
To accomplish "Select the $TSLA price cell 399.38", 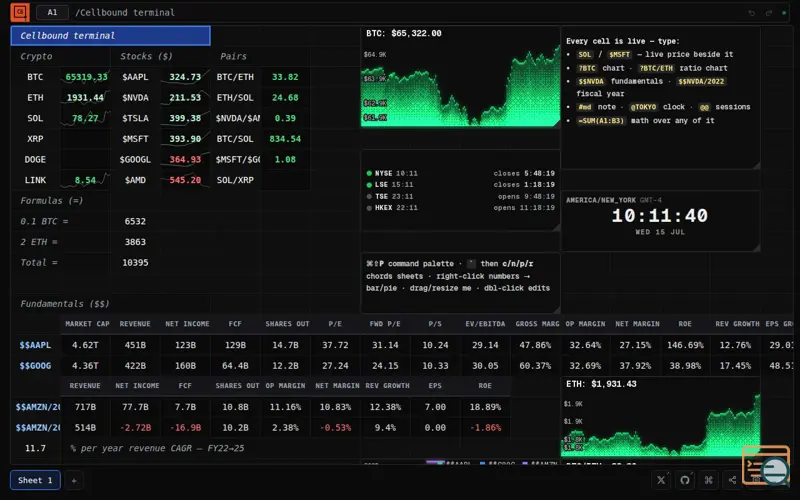I will click(x=185, y=118).
